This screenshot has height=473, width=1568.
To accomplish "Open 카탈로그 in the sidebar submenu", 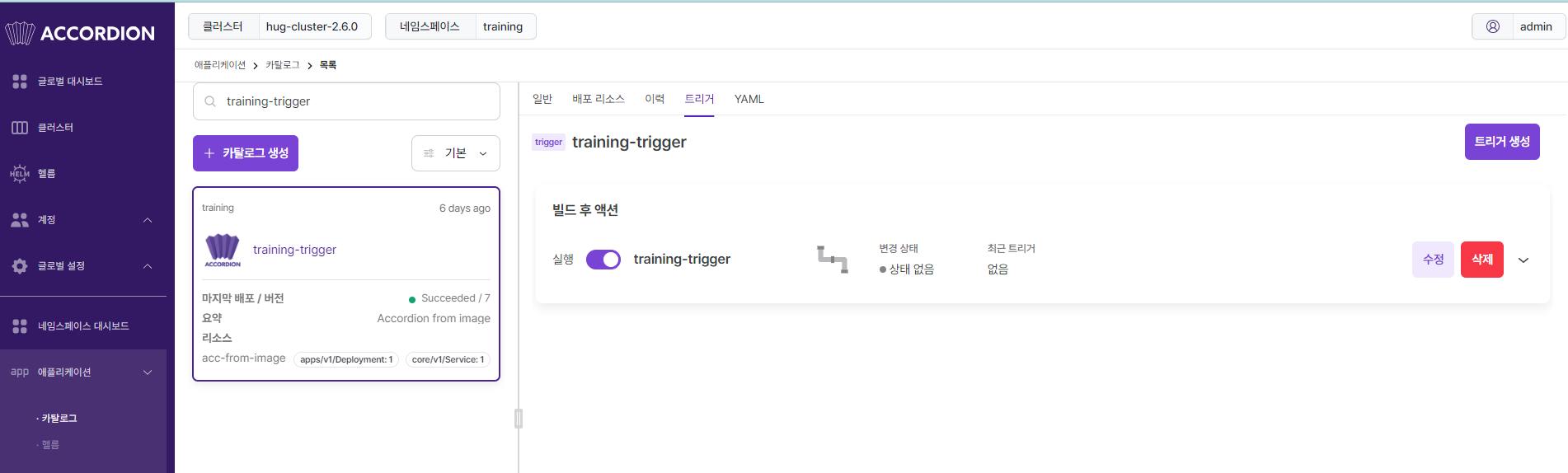I will pyautogui.click(x=59, y=419).
